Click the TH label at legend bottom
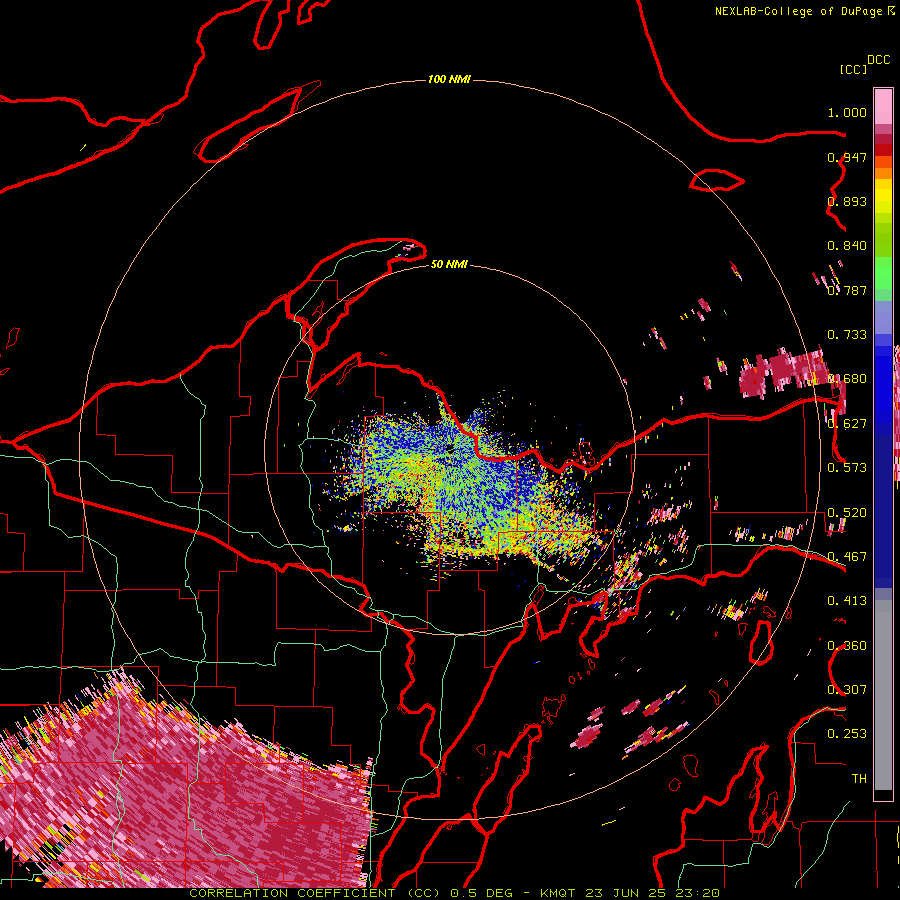900x900 pixels. pos(859,779)
